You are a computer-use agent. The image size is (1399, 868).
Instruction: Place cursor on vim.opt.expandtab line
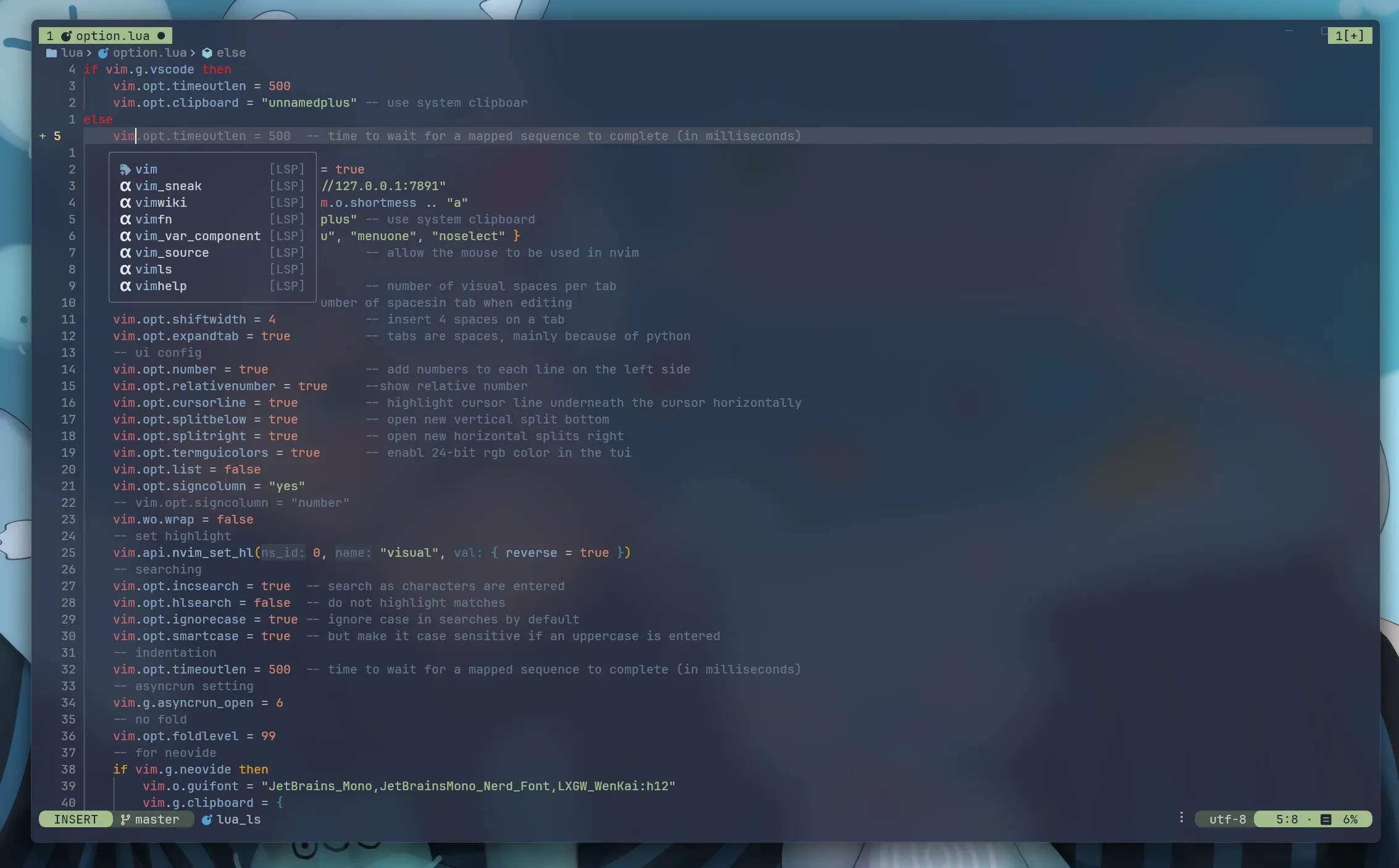[201, 336]
